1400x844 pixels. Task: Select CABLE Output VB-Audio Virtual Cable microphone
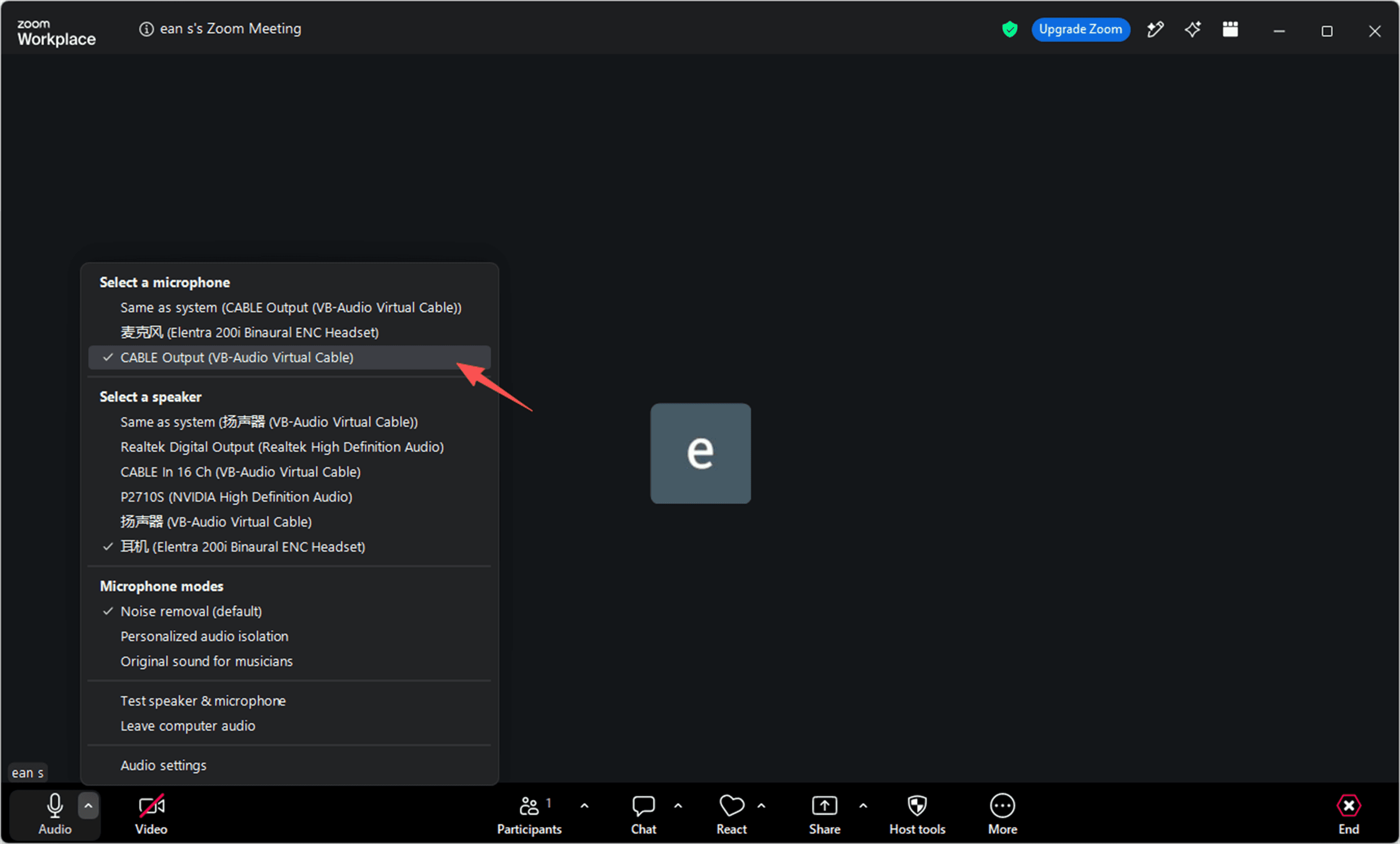tap(290, 357)
